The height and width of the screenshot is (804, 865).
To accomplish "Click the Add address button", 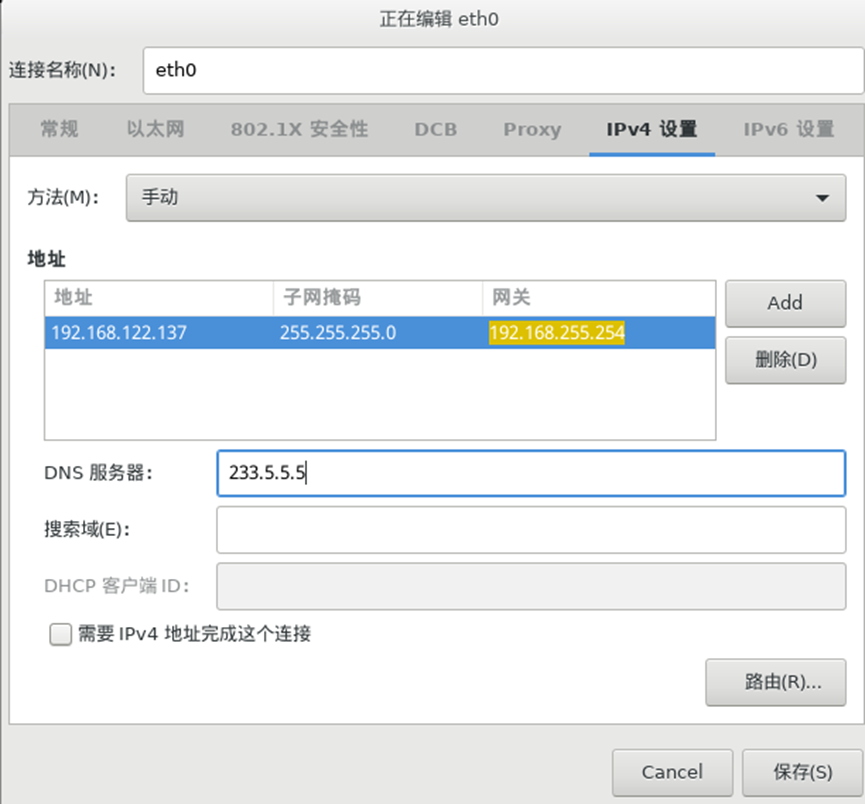I will click(785, 303).
